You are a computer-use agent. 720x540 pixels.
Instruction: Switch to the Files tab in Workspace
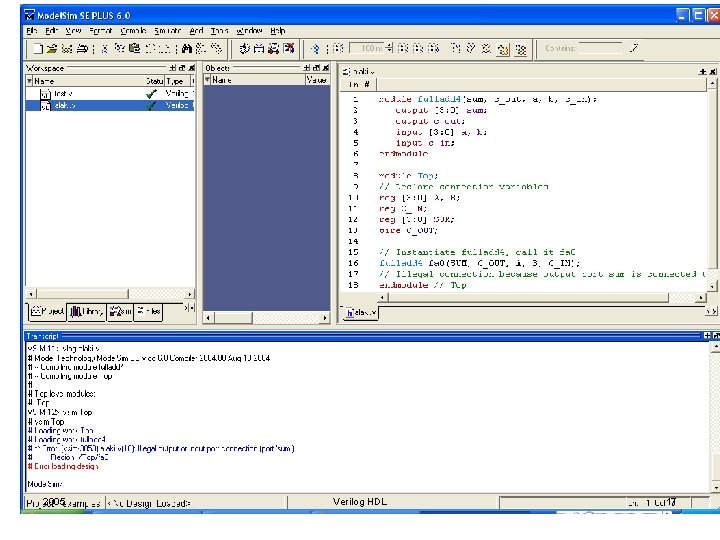tap(148, 312)
